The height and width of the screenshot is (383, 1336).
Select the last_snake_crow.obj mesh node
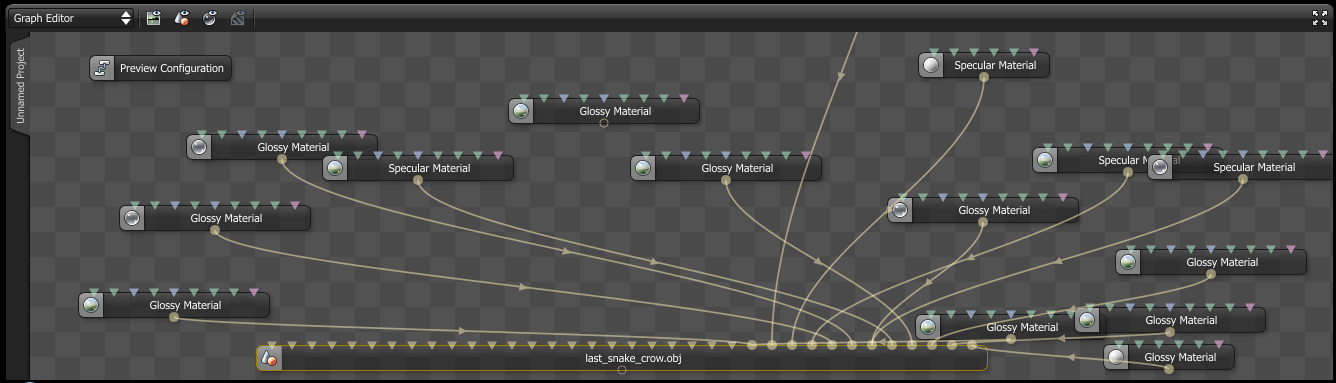[x=622, y=358]
